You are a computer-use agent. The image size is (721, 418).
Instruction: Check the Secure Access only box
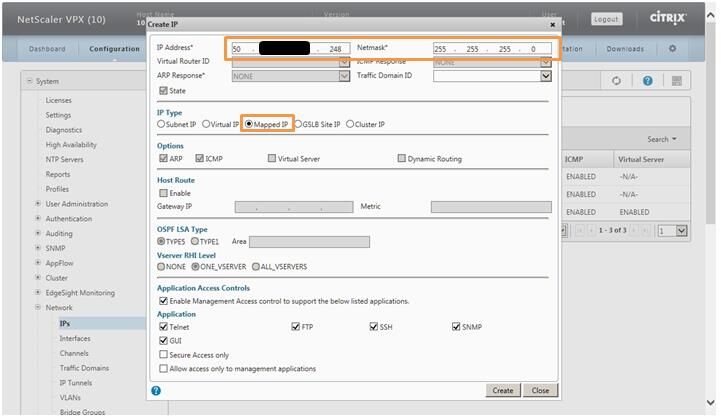pos(163,354)
